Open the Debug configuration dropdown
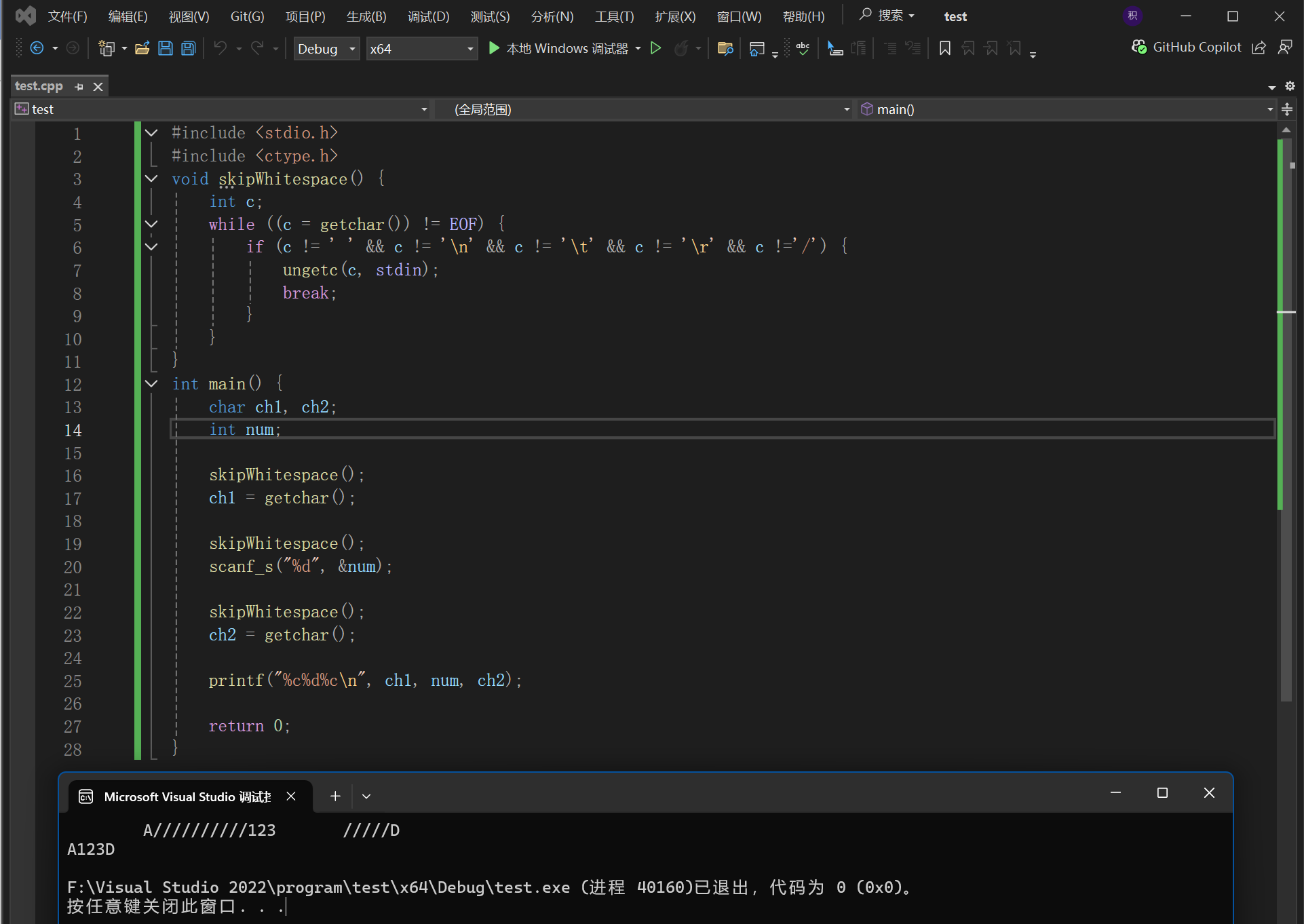 tap(352, 49)
